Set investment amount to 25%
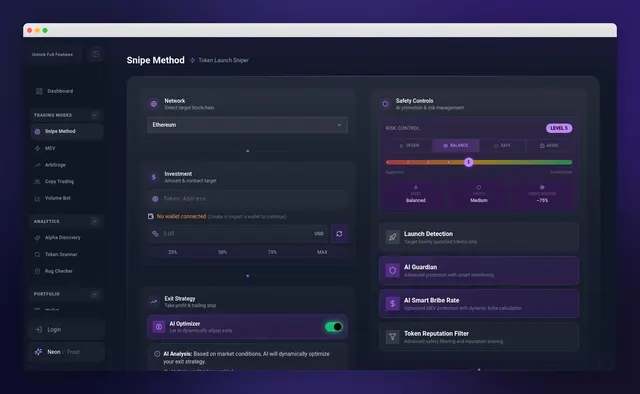 pos(173,252)
